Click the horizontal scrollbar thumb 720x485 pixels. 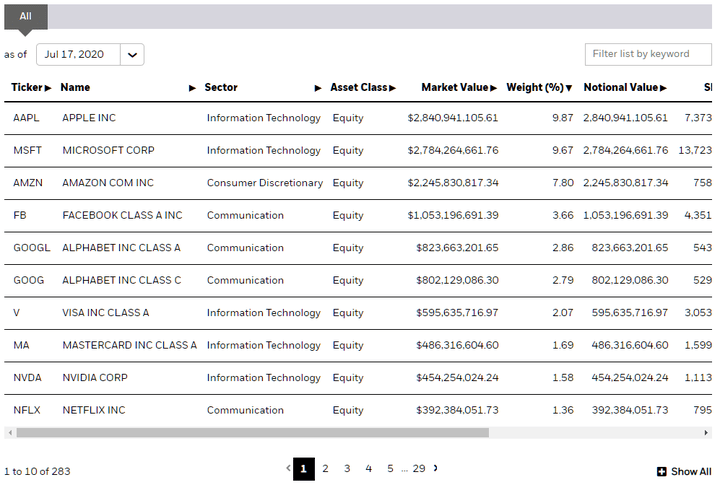pos(253,433)
